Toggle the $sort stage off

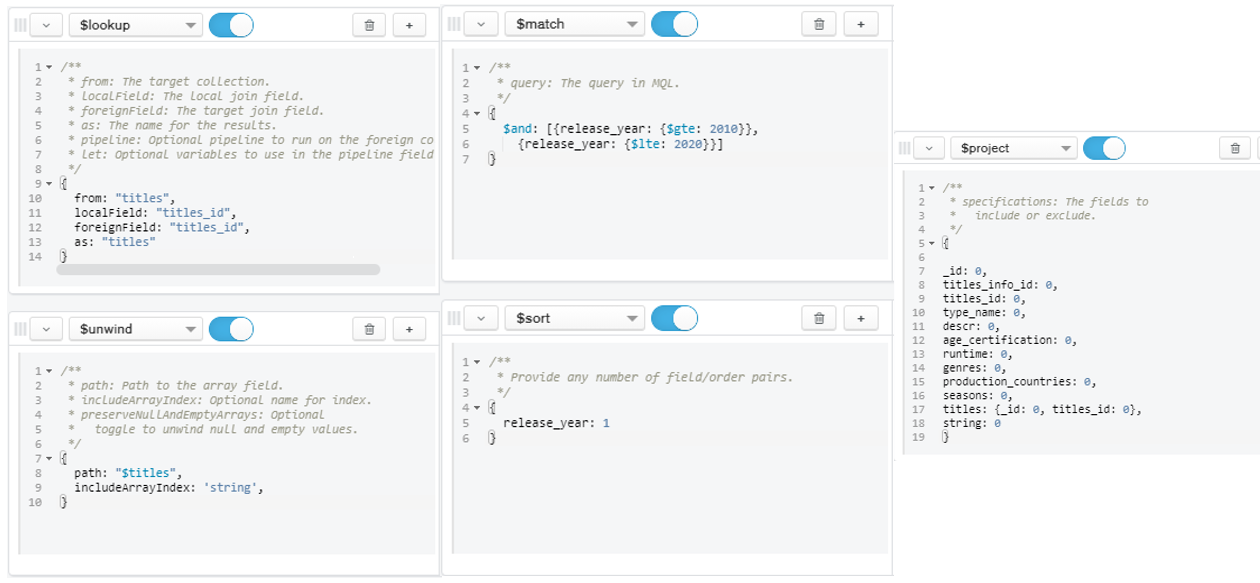(x=674, y=318)
